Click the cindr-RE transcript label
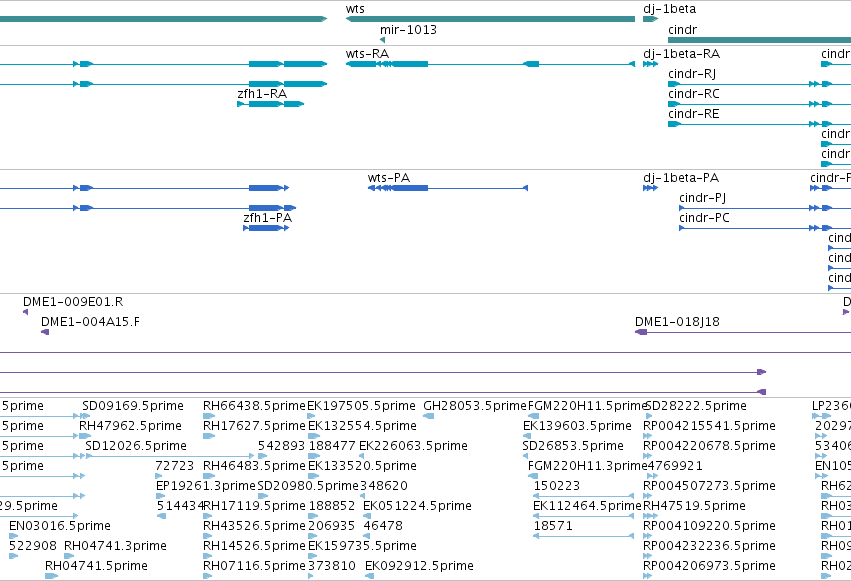The width and height of the screenshot is (851, 581). click(694, 114)
